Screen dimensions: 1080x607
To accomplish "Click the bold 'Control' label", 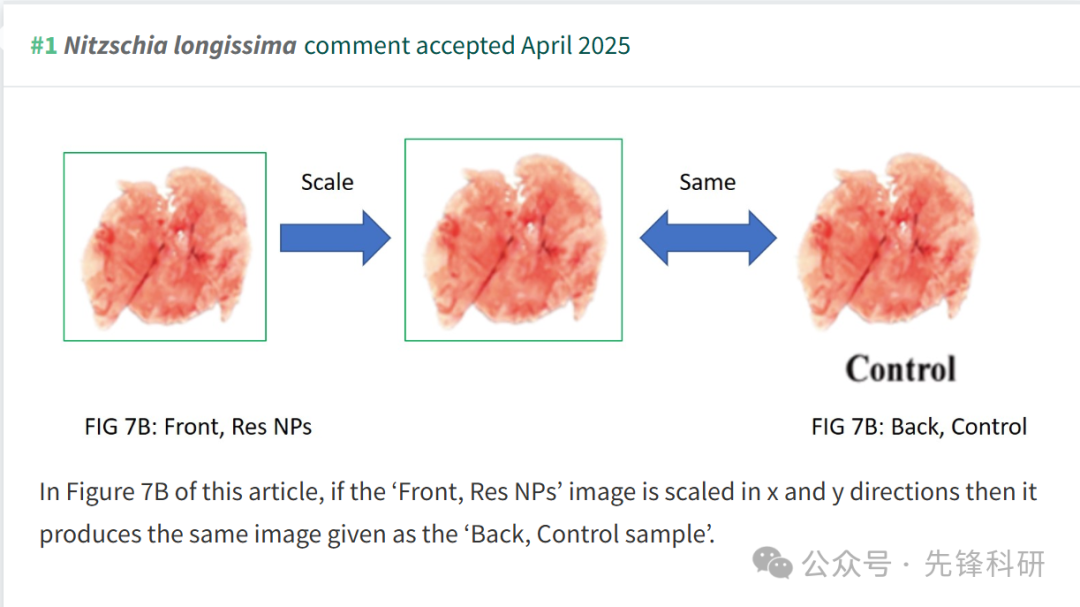I will 900,369.
